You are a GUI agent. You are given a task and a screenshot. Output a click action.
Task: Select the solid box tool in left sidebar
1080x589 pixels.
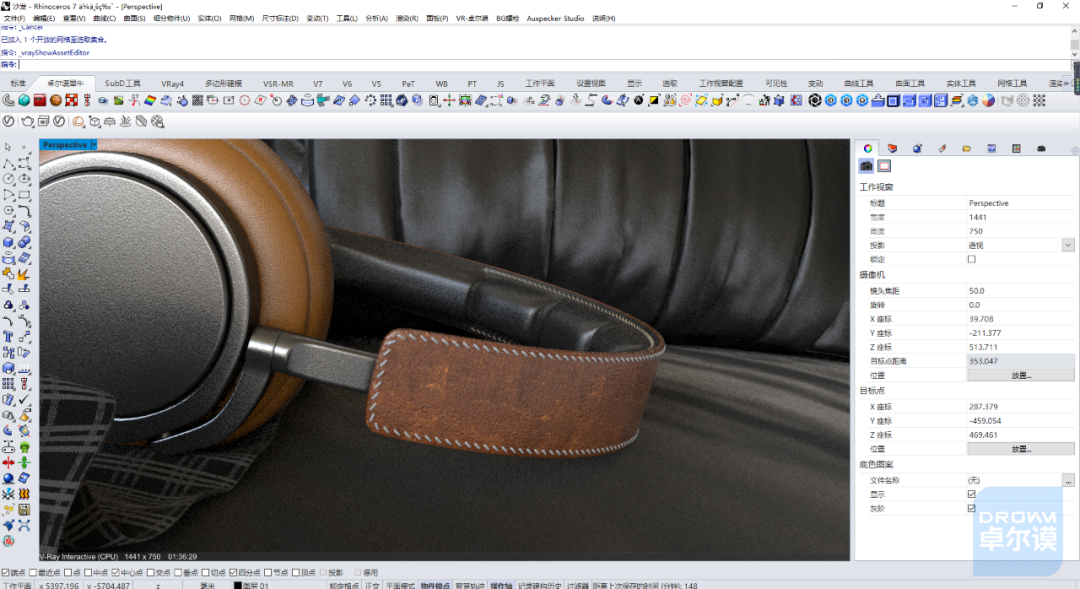[8, 242]
